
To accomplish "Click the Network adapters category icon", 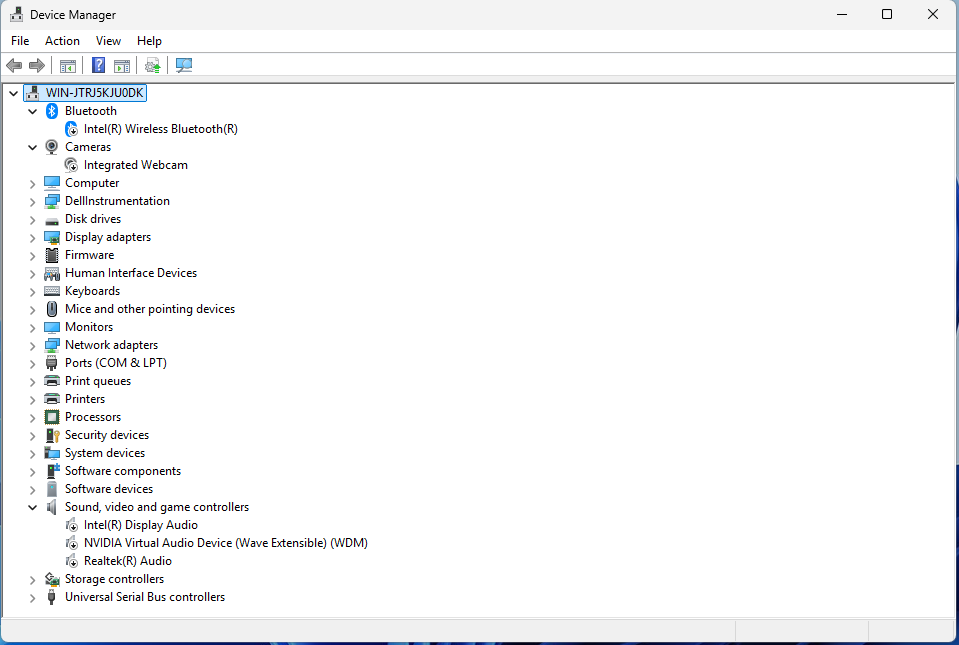I will pos(52,345).
